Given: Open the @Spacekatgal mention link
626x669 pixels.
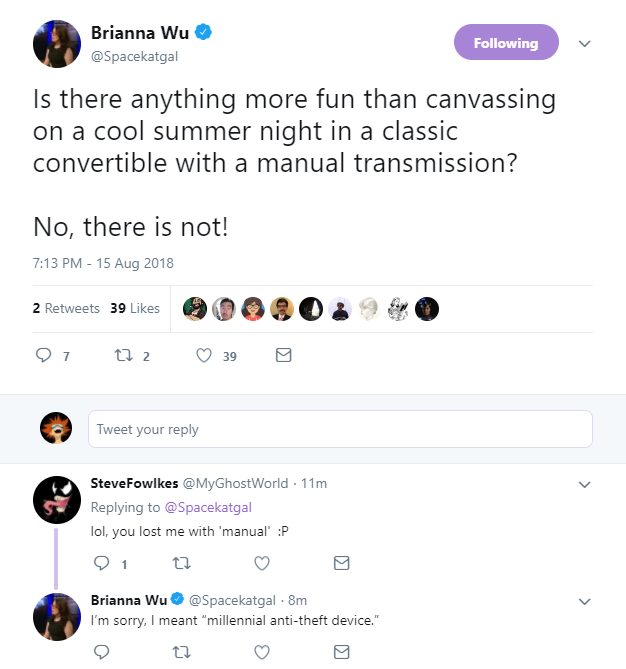Looking at the screenshot, I should [208, 507].
